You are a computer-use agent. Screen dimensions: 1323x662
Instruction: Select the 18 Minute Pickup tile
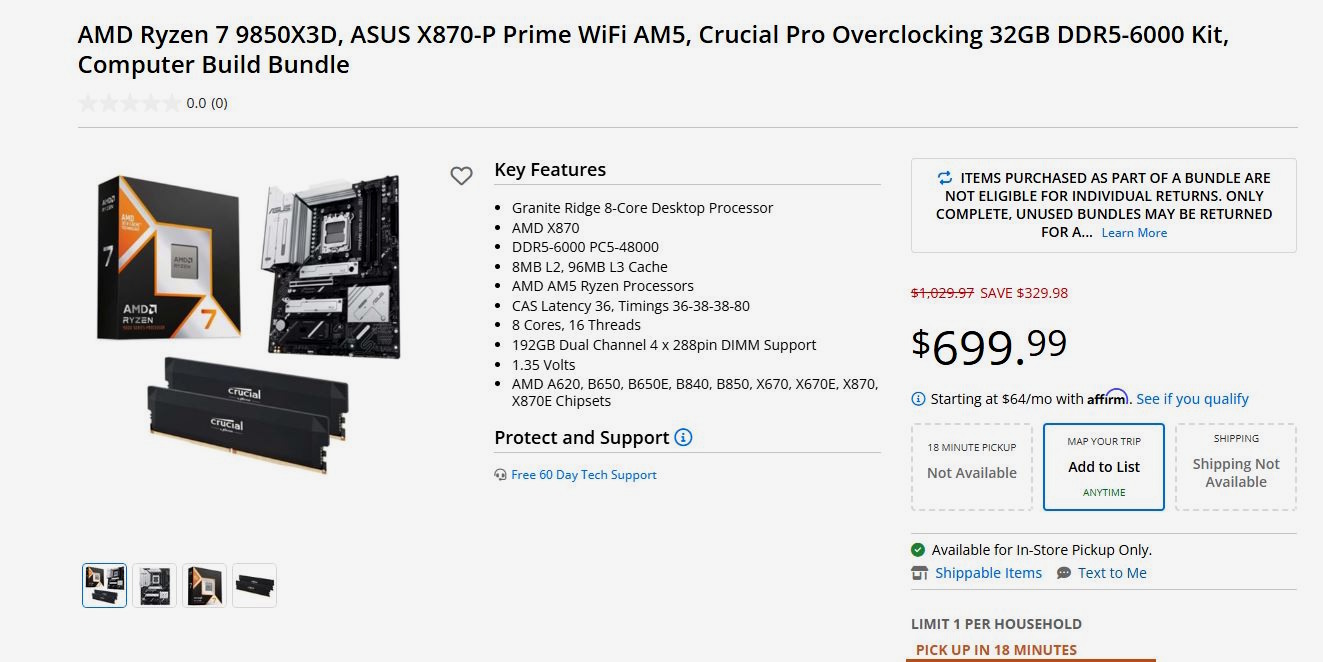point(971,466)
